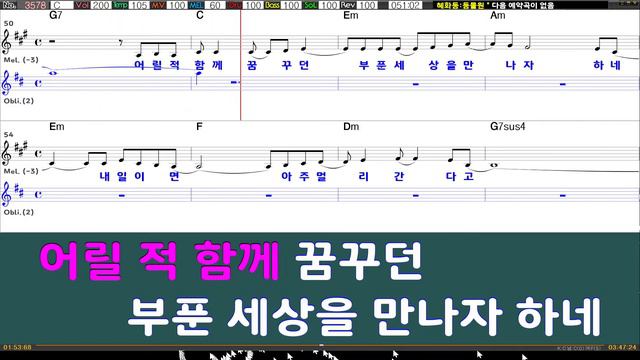Click the red Vol label
This screenshot has width=640, height=360.
pyautogui.click(x=82, y=5)
